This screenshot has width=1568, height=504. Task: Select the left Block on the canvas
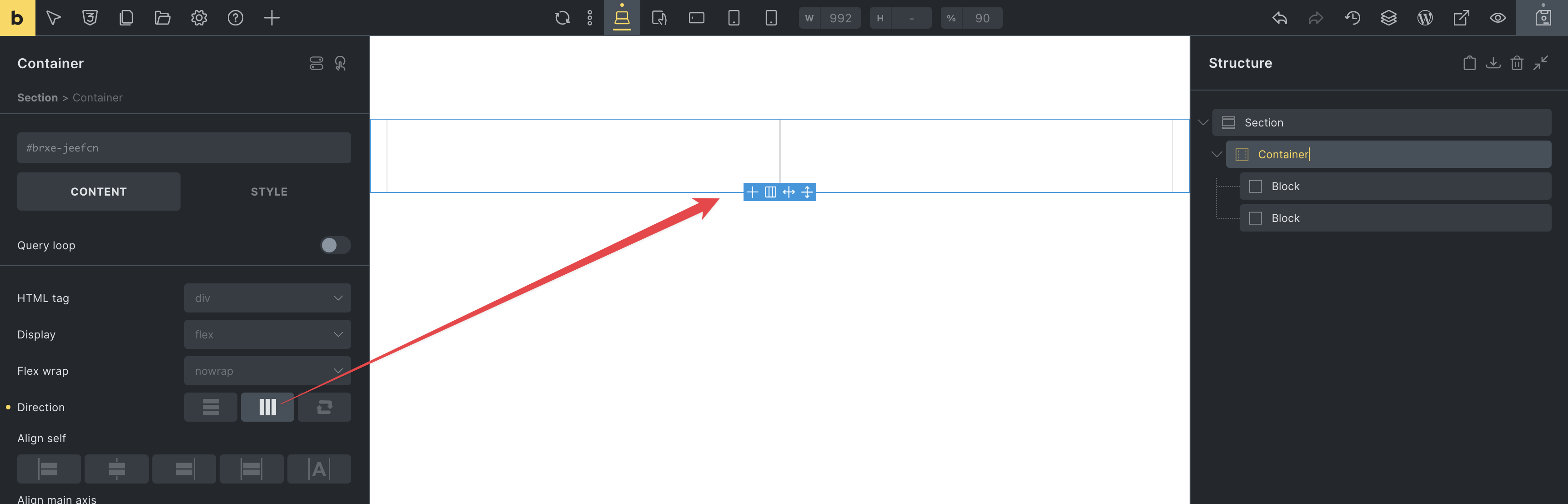583,156
